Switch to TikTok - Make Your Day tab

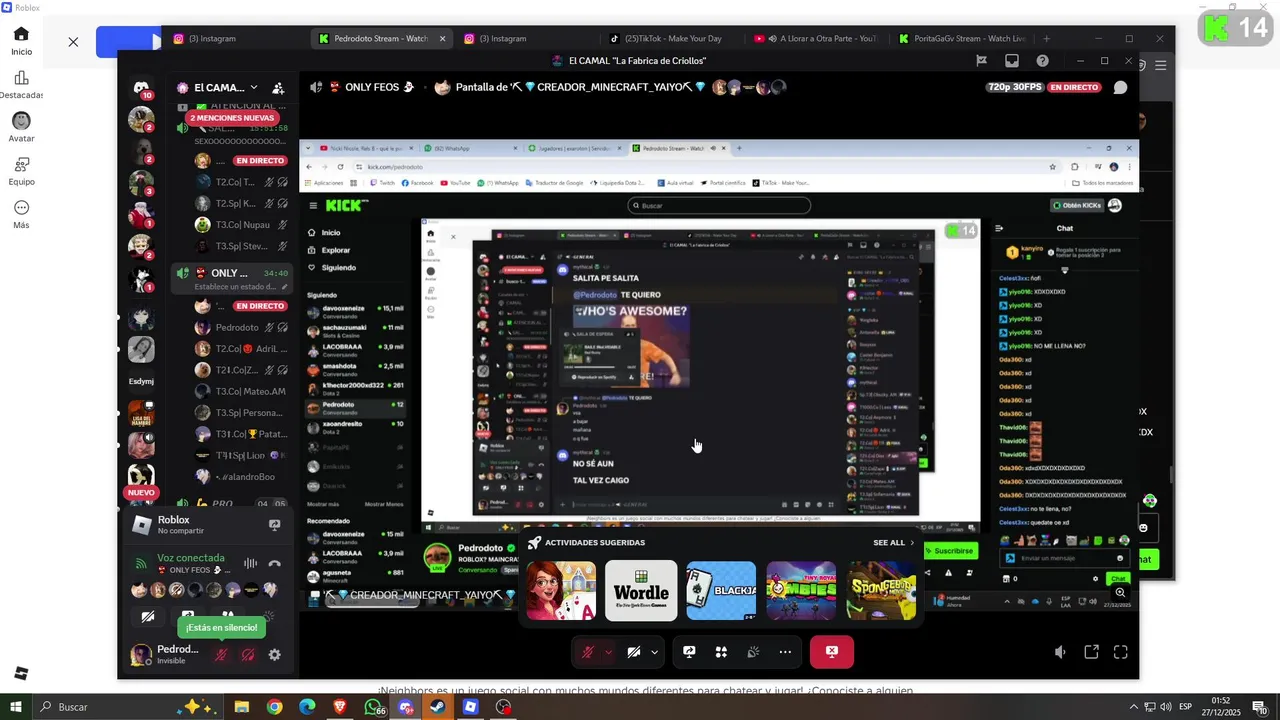[x=673, y=39]
